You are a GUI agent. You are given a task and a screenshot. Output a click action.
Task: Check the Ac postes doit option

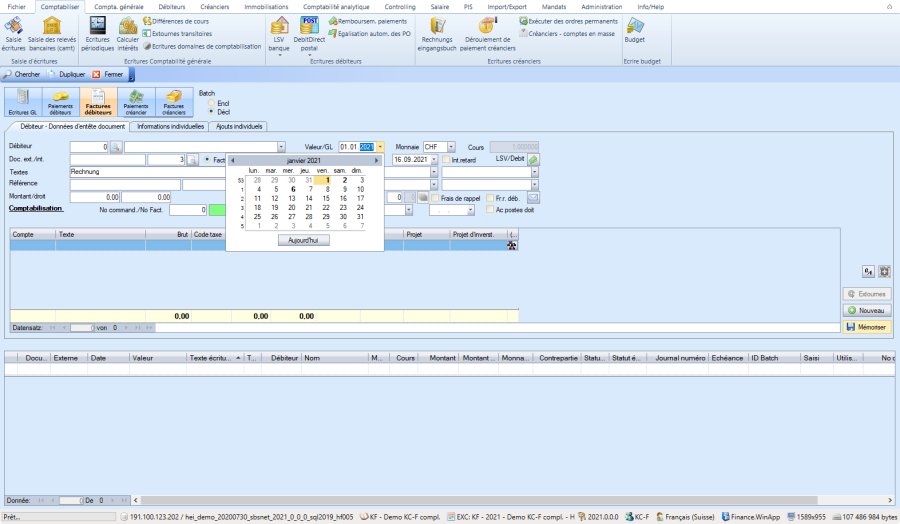(488, 210)
